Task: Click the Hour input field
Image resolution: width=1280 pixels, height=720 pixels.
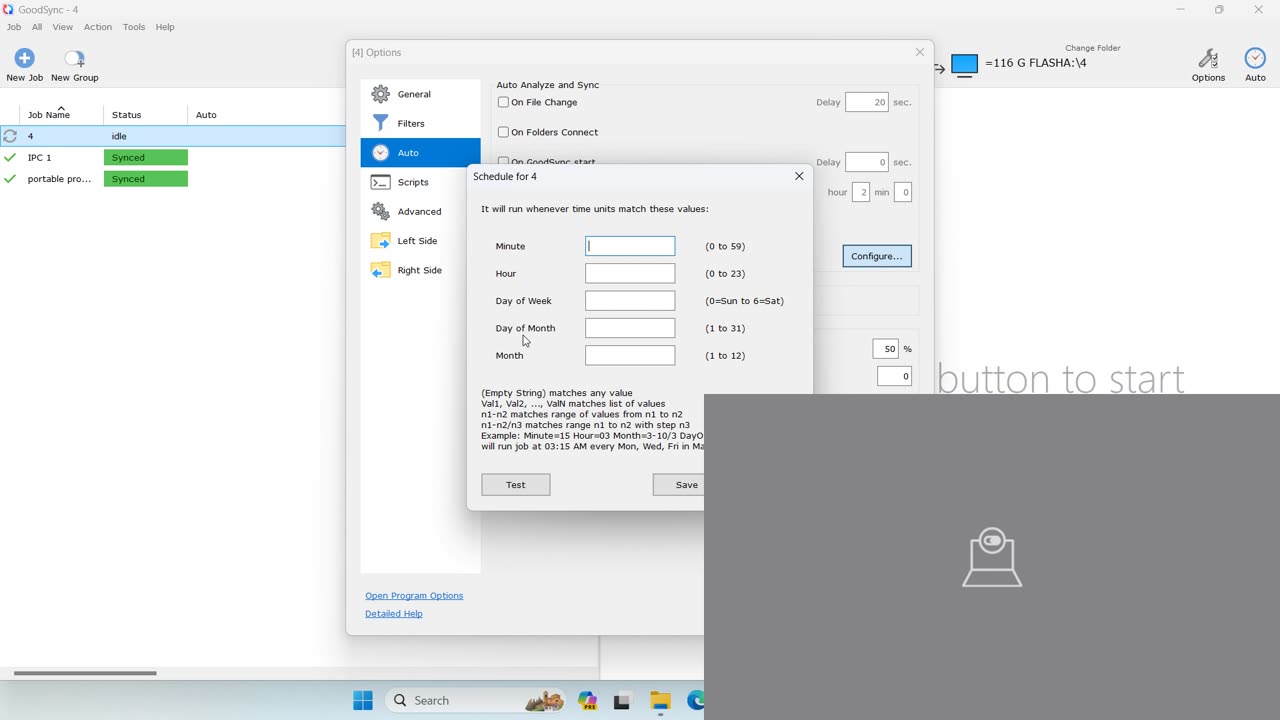Action: tap(630, 273)
